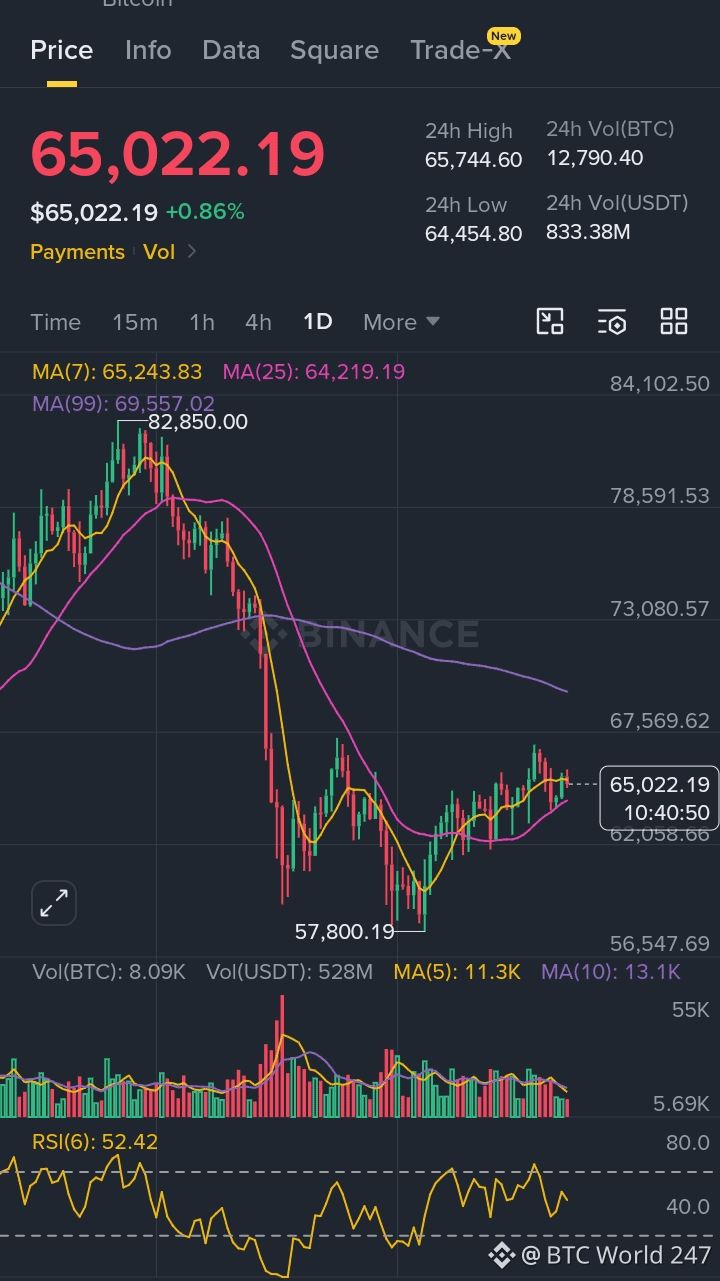
Task: Open the four-square grid layout icon
Action: (x=674, y=321)
